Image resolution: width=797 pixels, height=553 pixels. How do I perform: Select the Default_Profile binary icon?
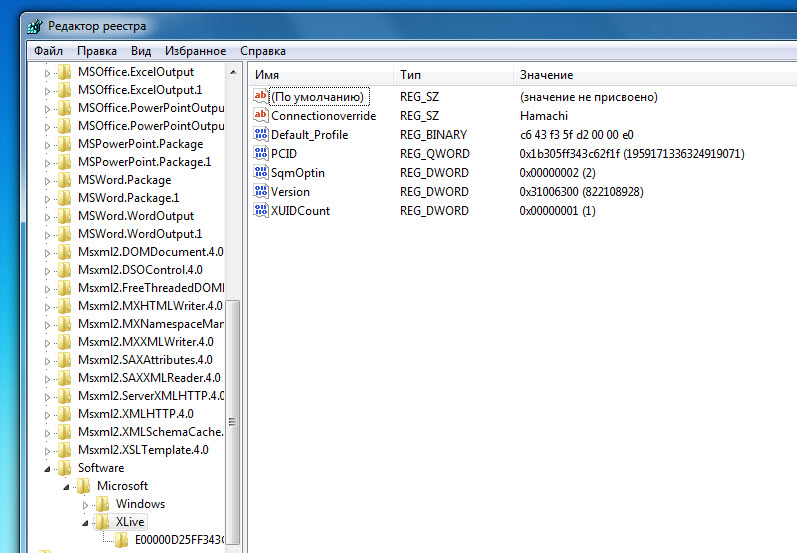point(261,134)
